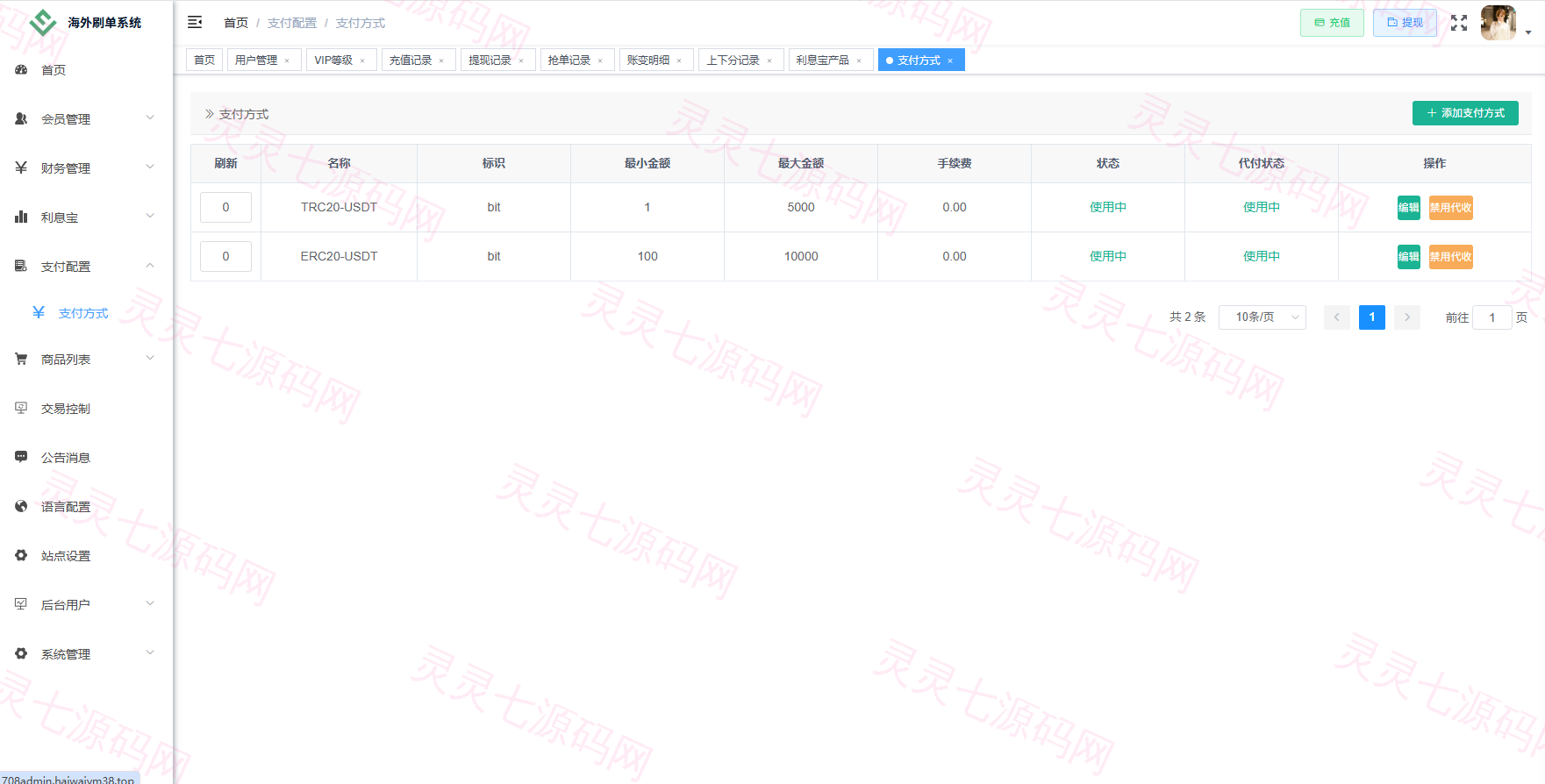The width and height of the screenshot is (1545, 784).
Task: Click the 支付配置 sidebar icon
Action: click(21, 266)
